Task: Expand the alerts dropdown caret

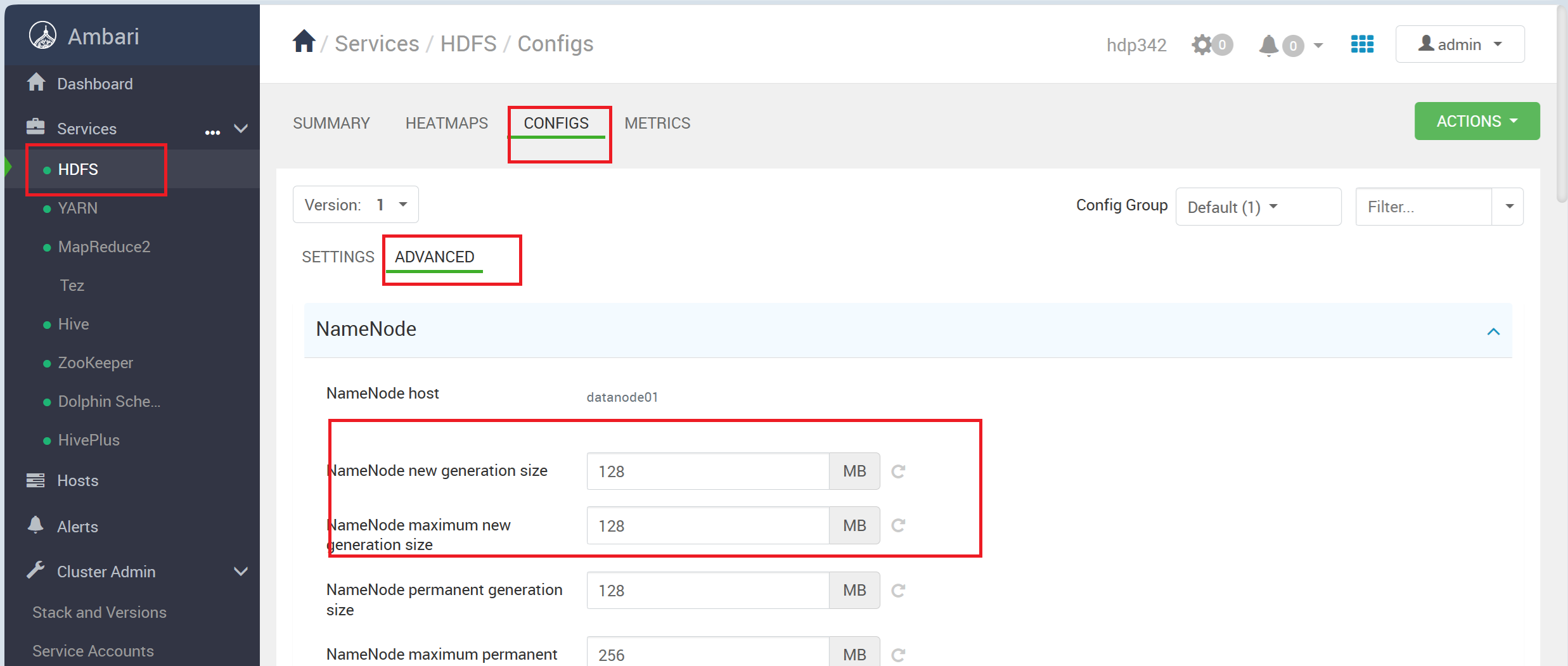Action: tap(1318, 46)
